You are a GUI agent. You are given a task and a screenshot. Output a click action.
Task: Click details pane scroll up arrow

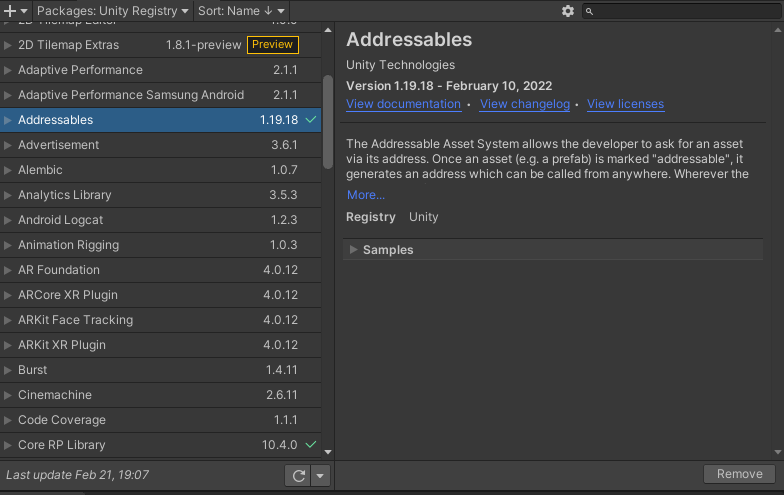point(778,30)
